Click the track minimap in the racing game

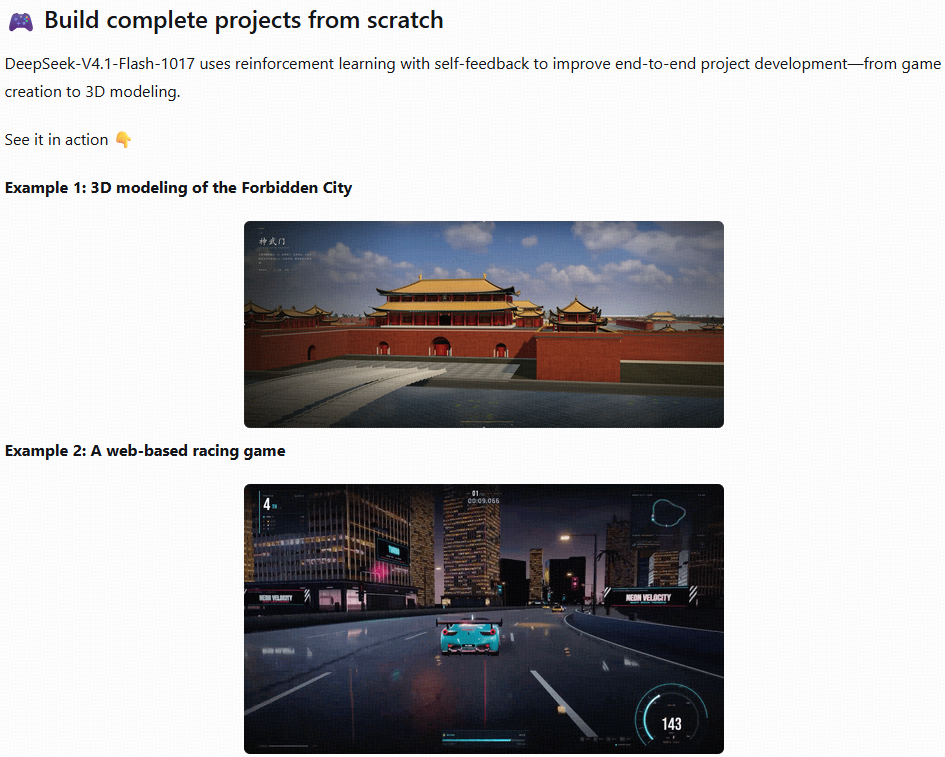668,513
